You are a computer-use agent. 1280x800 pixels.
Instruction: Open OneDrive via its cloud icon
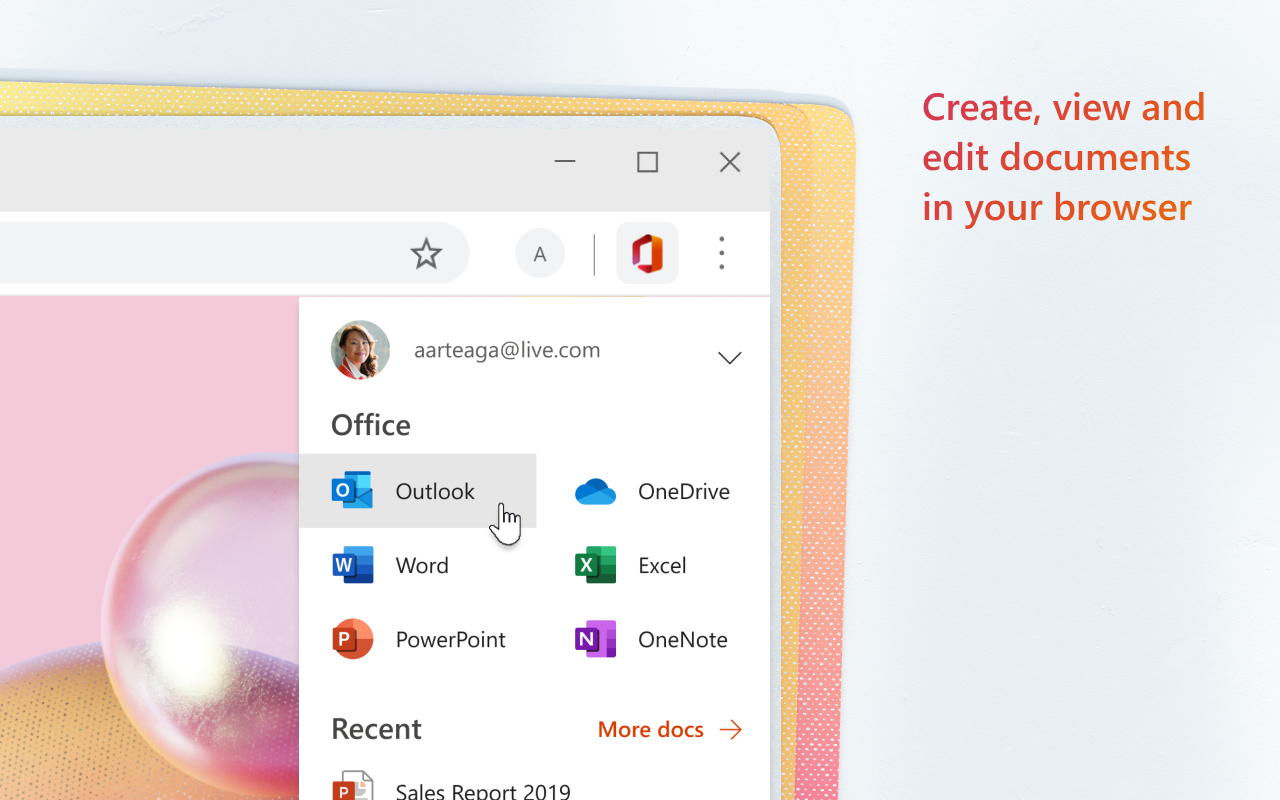click(596, 492)
